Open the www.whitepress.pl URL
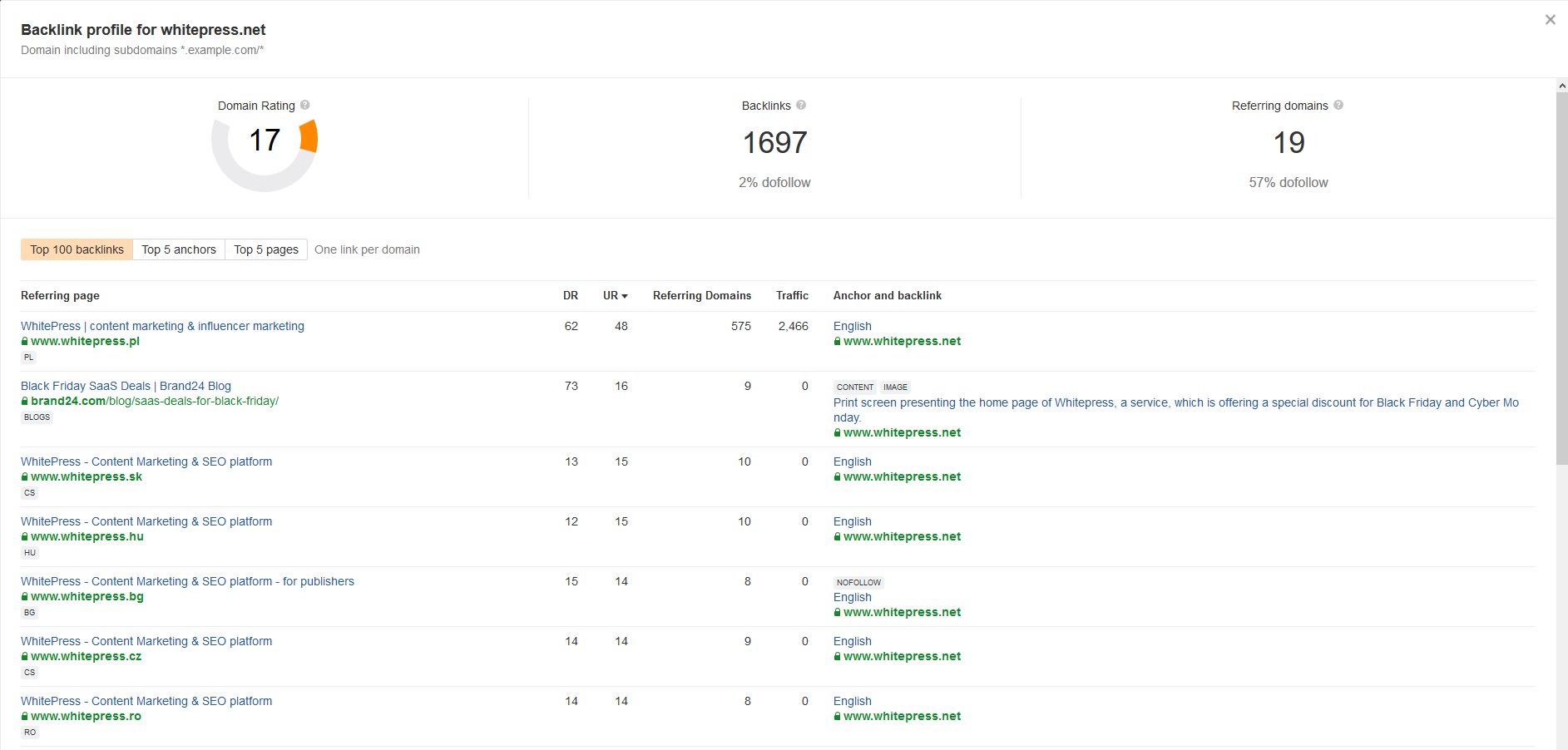Viewport: 1568px width, 750px height. [x=85, y=341]
